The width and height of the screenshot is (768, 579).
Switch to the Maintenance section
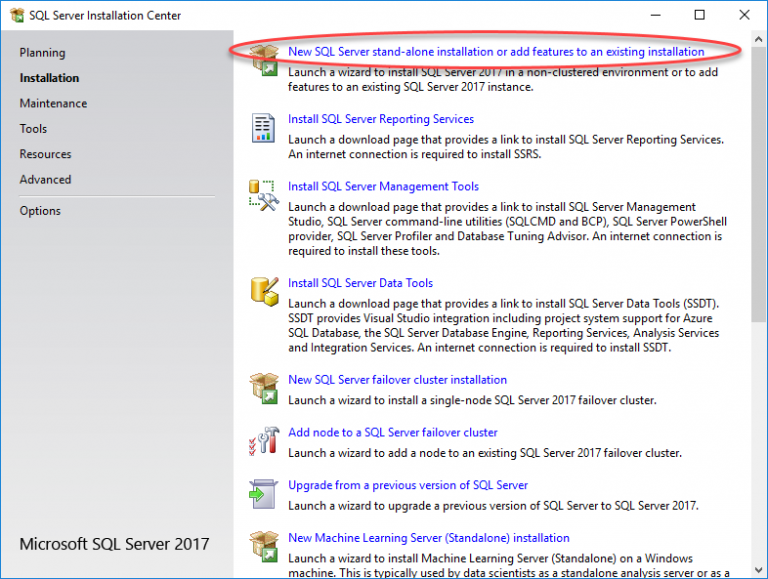click(x=53, y=104)
